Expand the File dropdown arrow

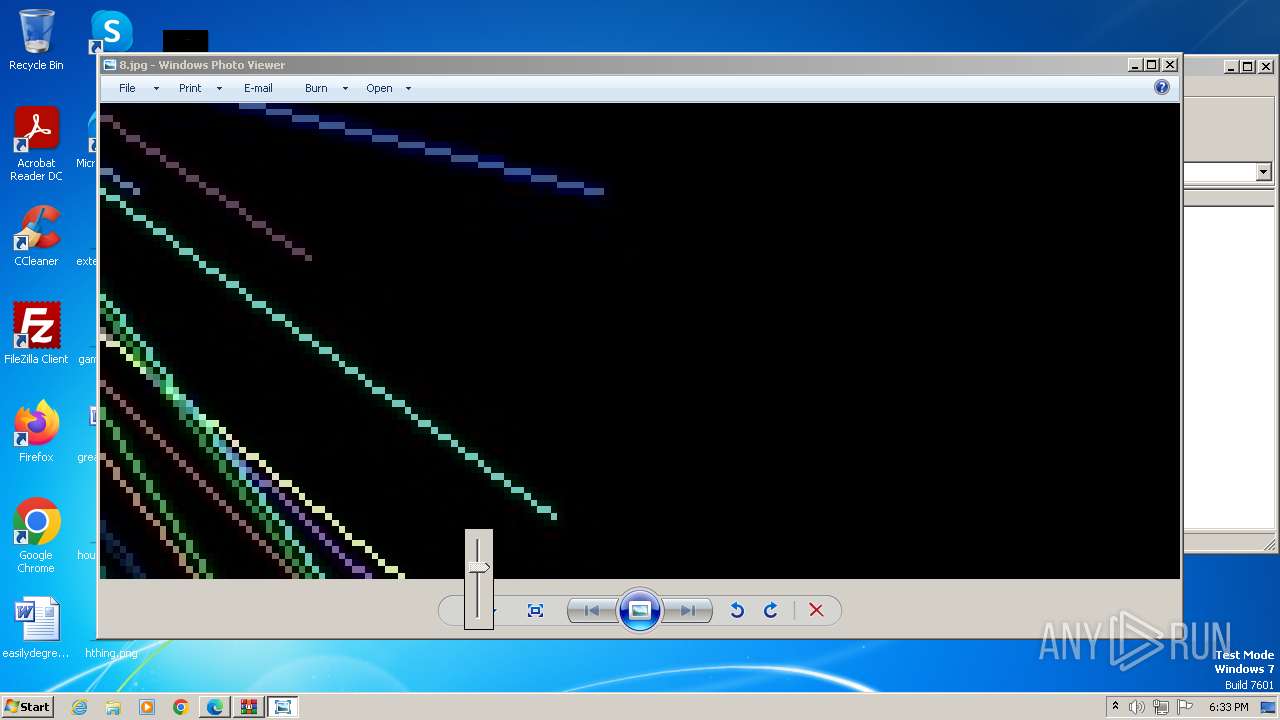(x=156, y=88)
